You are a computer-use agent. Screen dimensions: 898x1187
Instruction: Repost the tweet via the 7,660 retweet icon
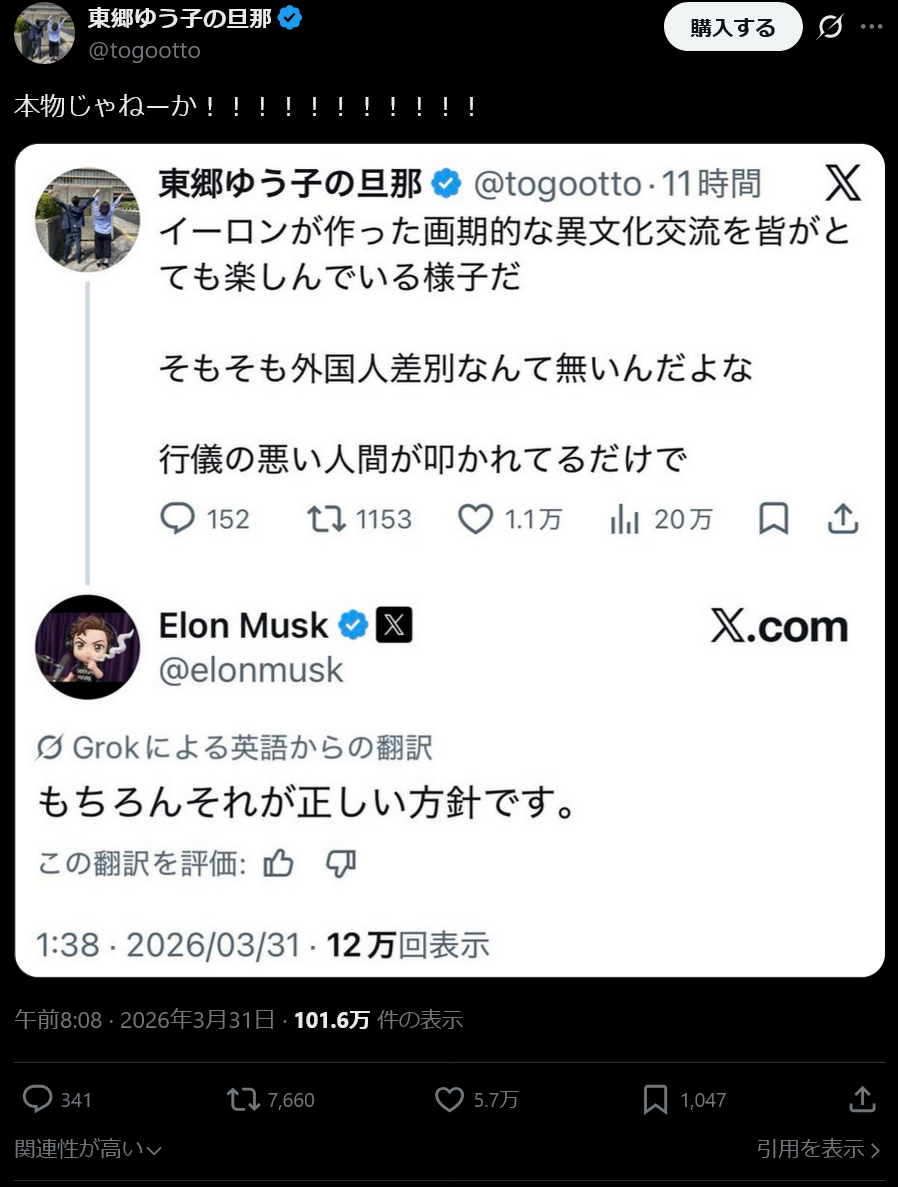point(242,1099)
